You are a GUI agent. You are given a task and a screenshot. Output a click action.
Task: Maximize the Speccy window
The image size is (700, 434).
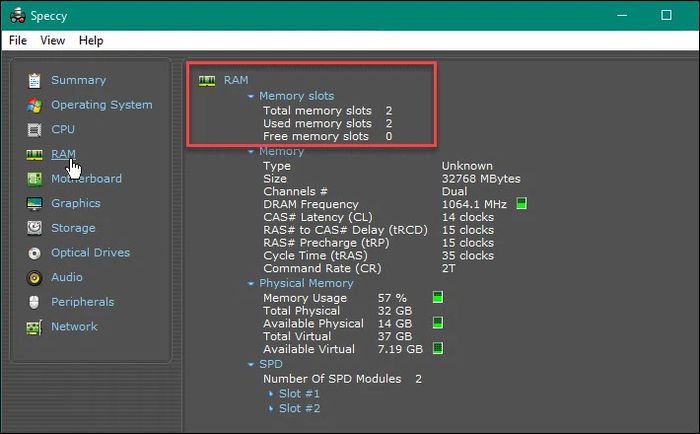click(666, 15)
